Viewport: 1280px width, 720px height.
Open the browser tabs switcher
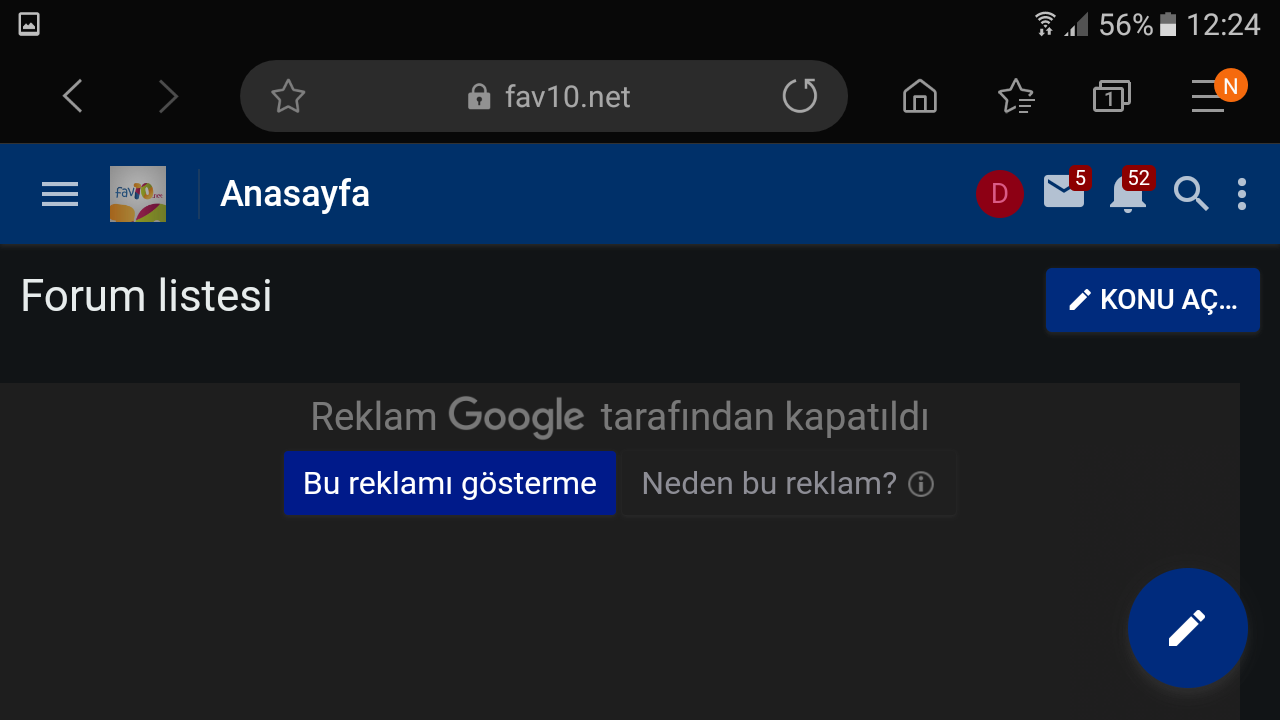[1111, 96]
